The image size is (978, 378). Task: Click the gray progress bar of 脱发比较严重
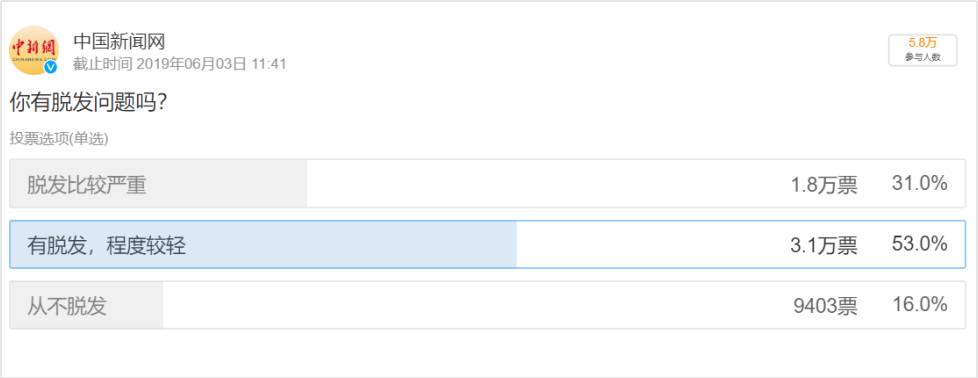click(158, 183)
